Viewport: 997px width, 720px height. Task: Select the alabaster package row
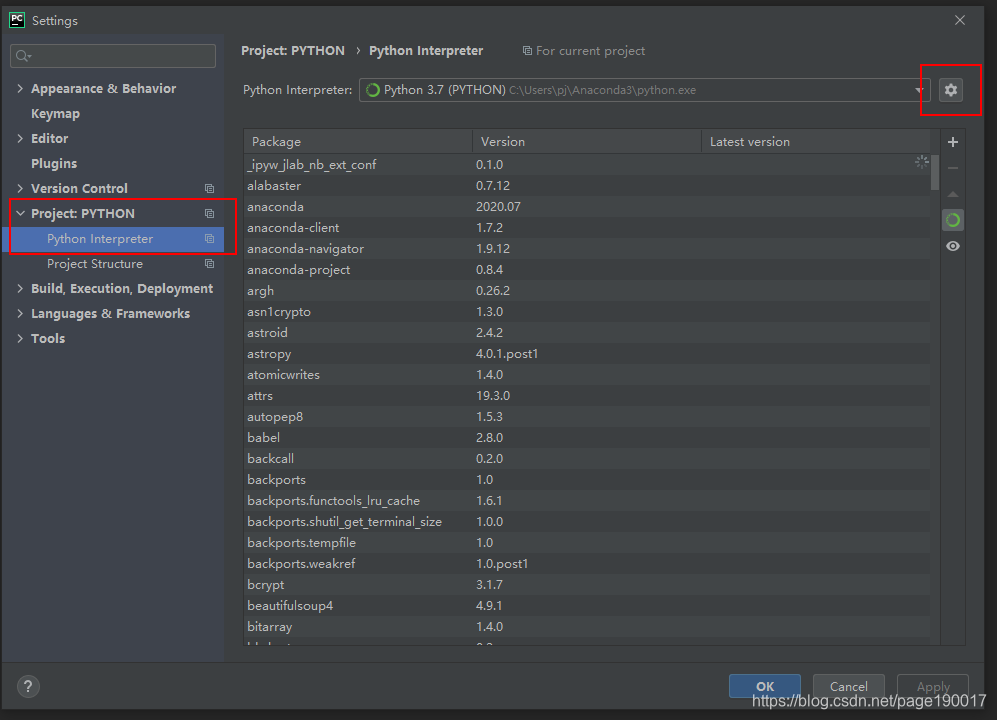click(586, 186)
